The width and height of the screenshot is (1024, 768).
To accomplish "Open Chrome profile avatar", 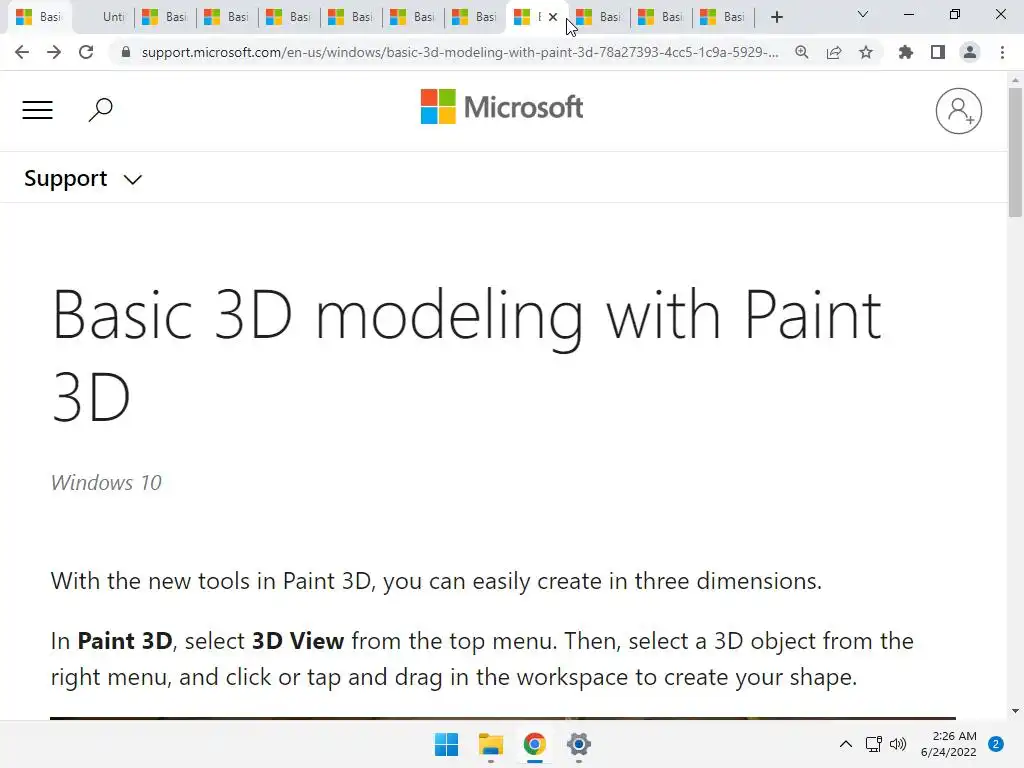I will pyautogui.click(x=970, y=52).
